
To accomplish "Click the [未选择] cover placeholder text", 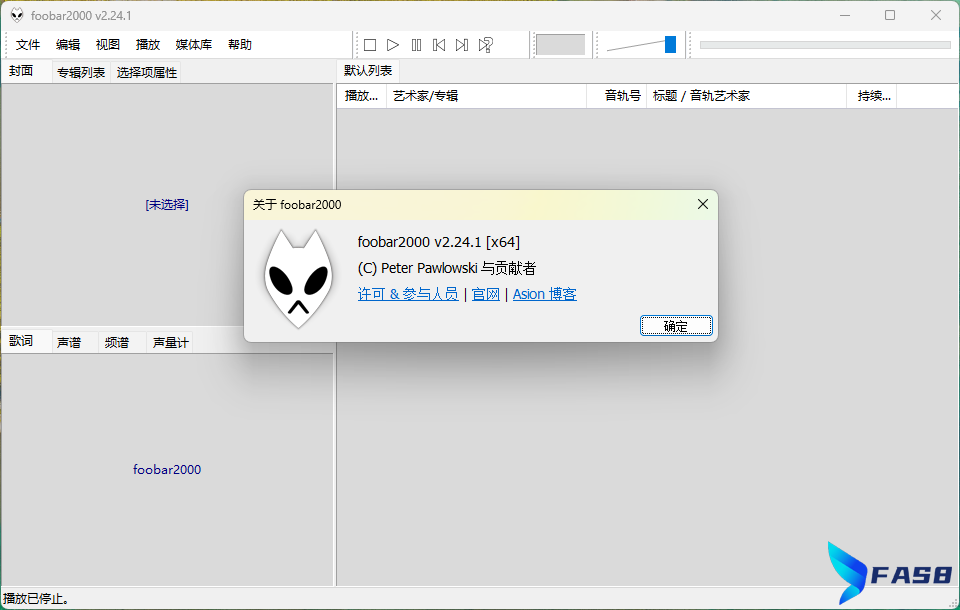I will (x=167, y=205).
